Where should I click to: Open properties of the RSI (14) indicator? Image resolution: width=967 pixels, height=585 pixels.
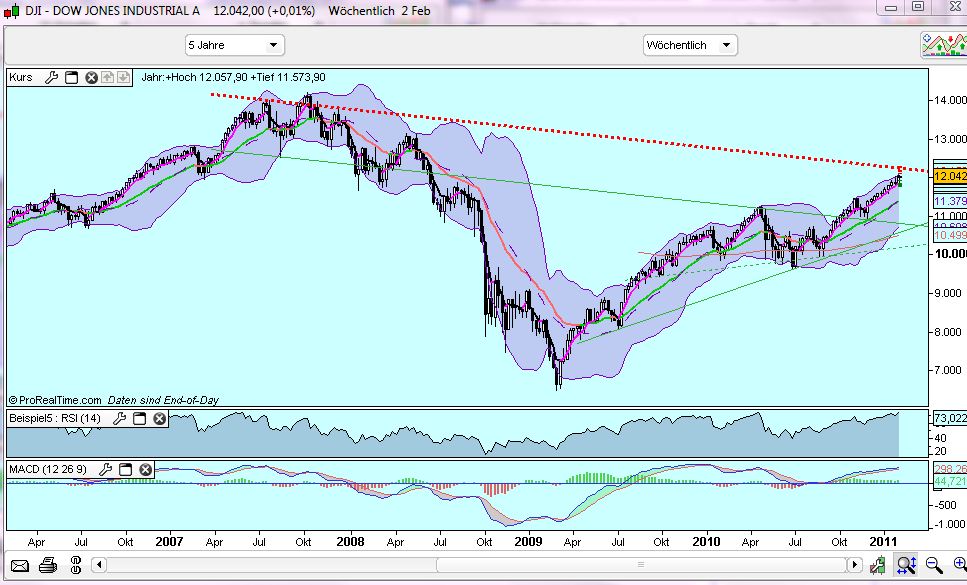point(120,418)
